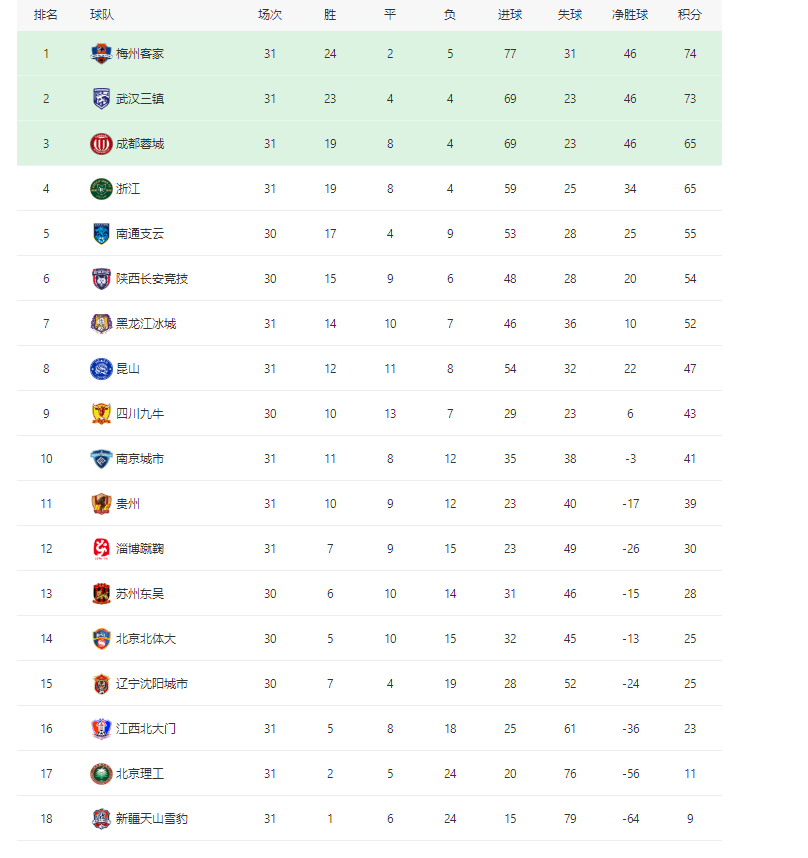The width and height of the screenshot is (808, 858).
Task: Click the 梅州客家 team logo
Action: pyautogui.click(x=101, y=54)
